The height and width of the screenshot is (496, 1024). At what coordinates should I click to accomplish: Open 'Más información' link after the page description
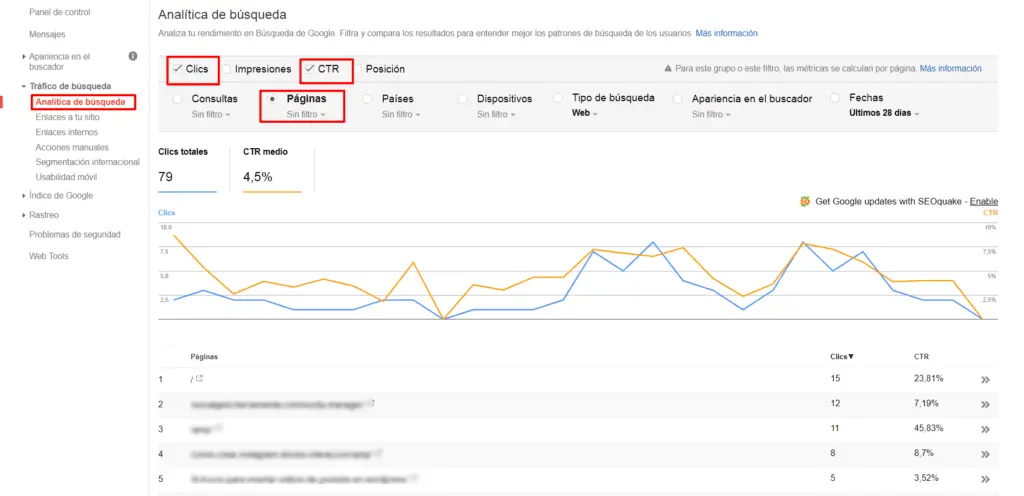[727, 33]
